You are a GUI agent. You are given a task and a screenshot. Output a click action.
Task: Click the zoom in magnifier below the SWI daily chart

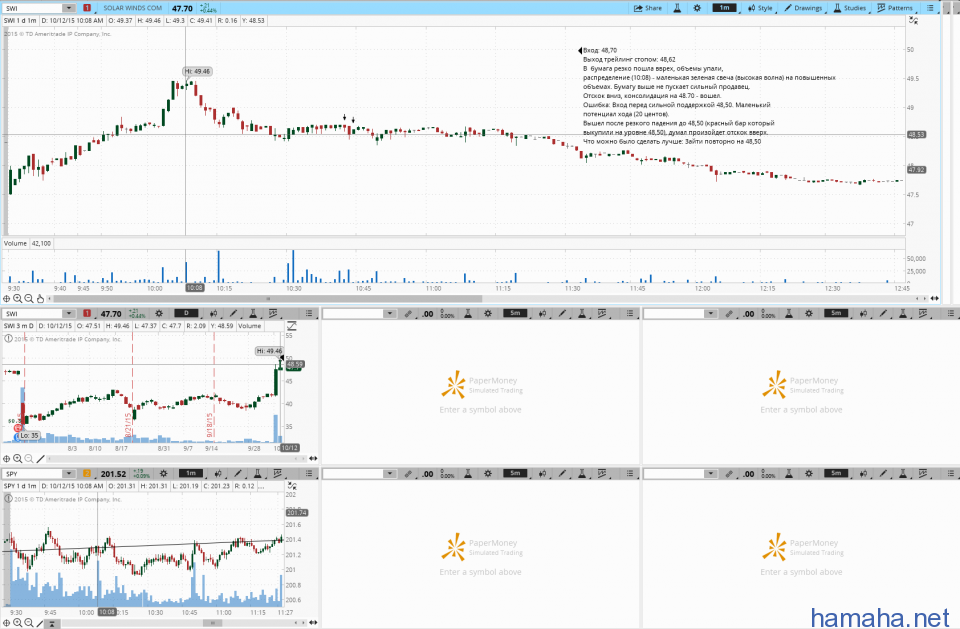[18, 459]
